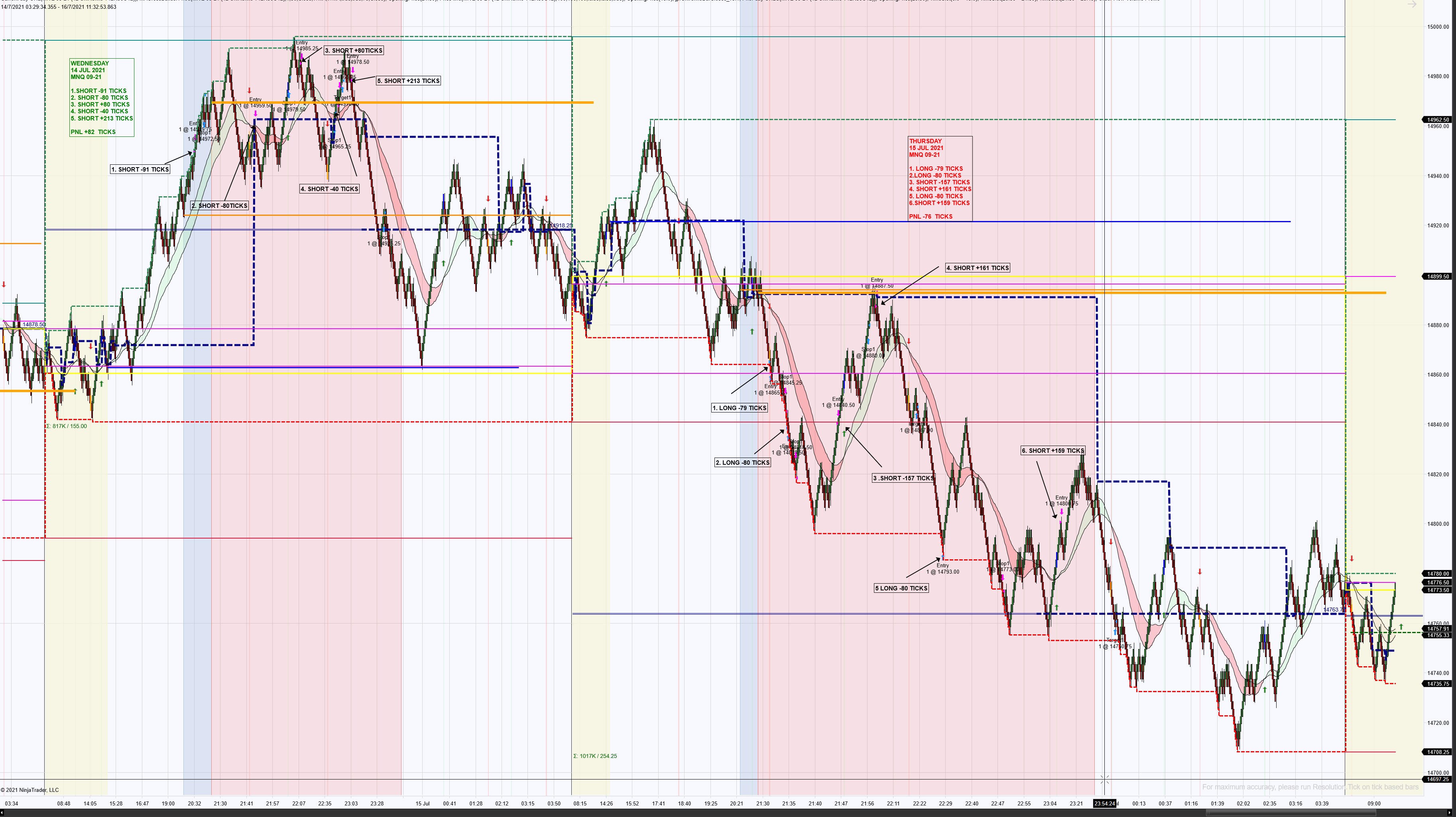Click the 03:34 time axis label

[11, 803]
